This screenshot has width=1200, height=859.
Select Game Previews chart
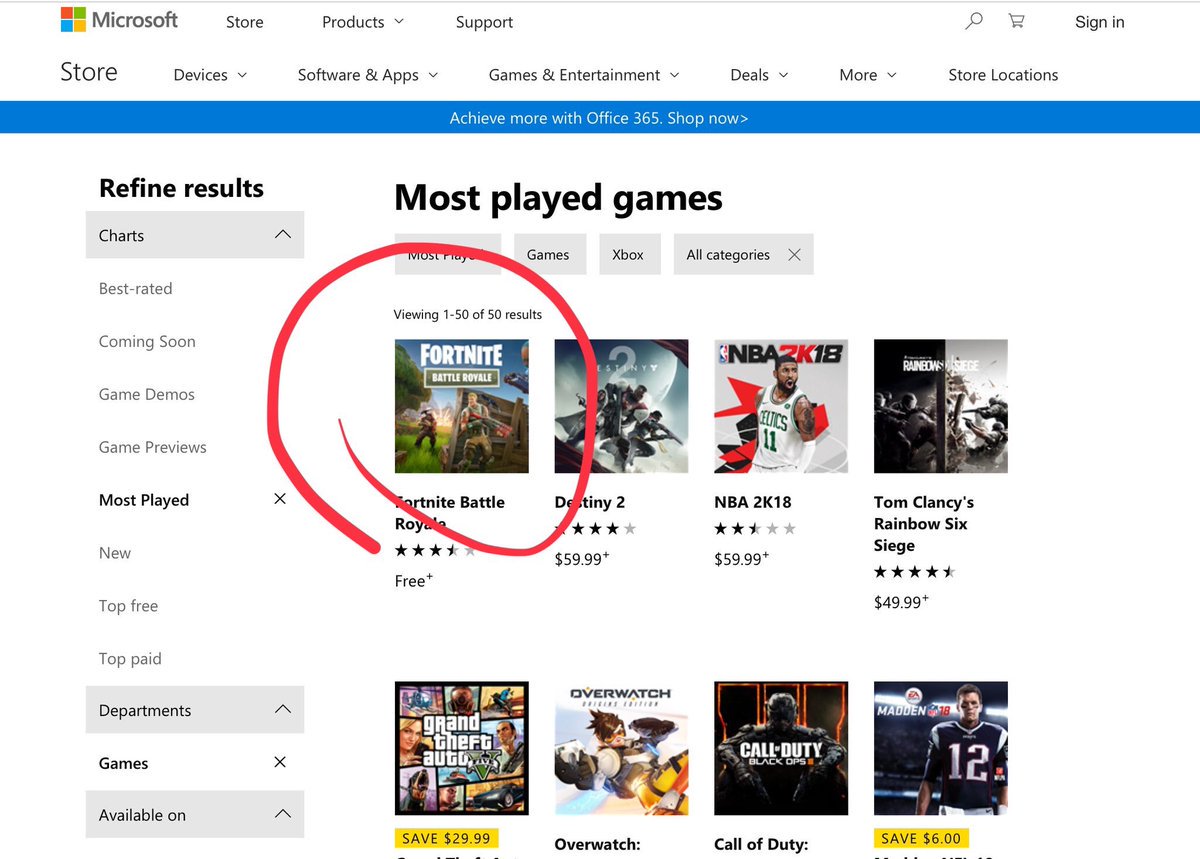(x=152, y=447)
